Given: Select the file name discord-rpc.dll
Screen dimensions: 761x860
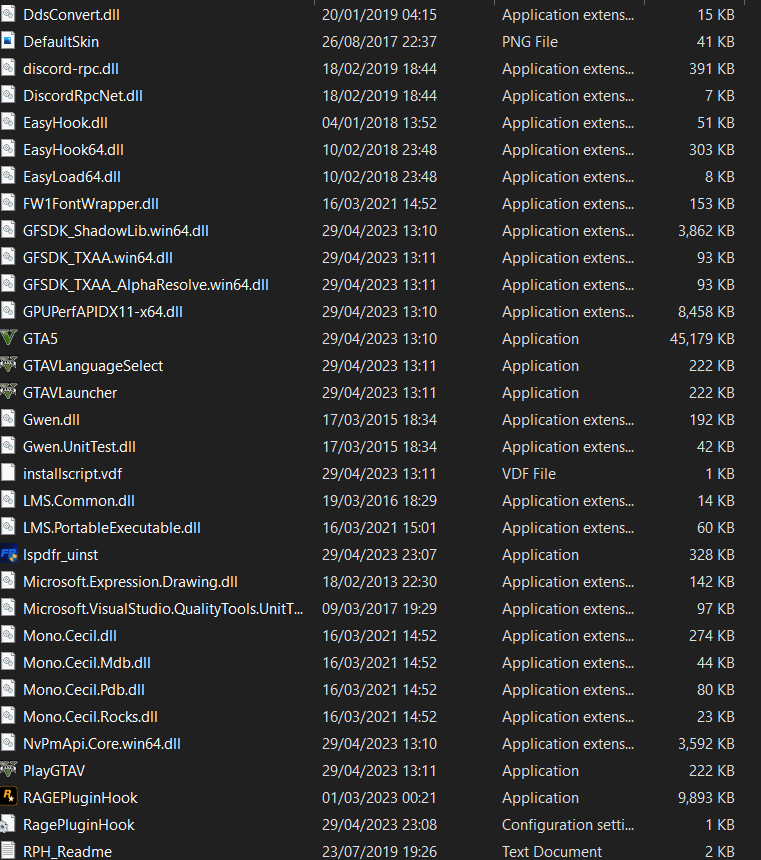Looking at the screenshot, I should 71,69.
